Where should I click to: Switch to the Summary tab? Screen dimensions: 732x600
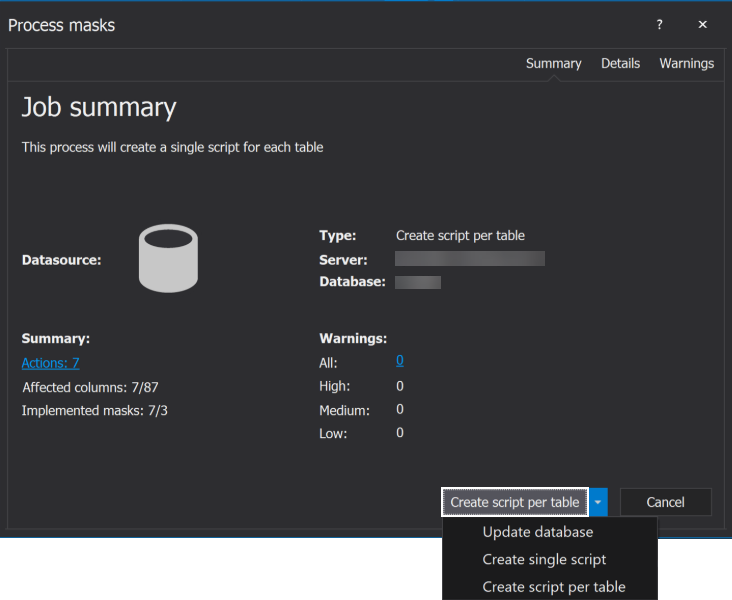[553, 63]
